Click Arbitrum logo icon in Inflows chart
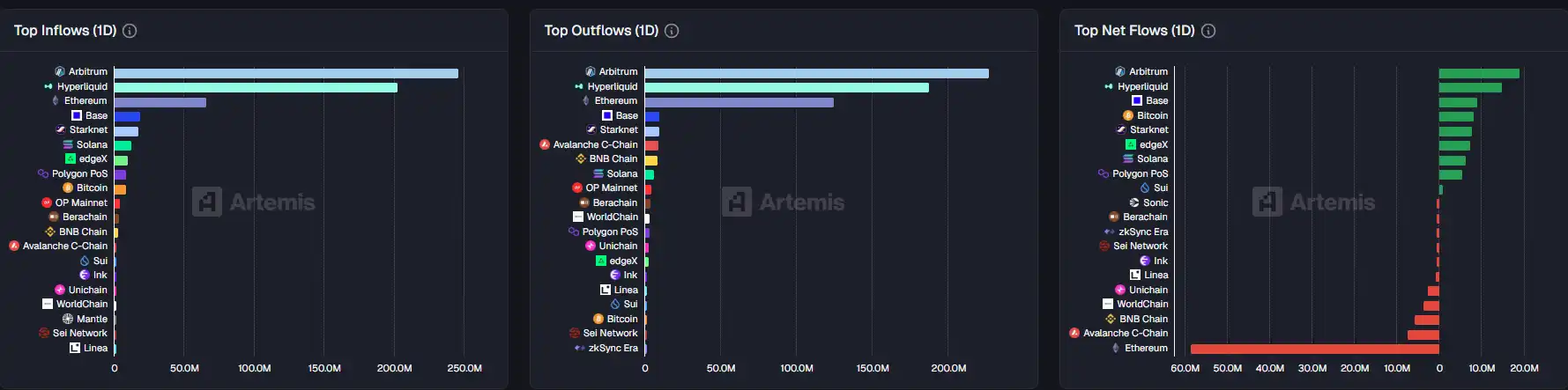The height and width of the screenshot is (390, 1568). click(x=60, y=71)
